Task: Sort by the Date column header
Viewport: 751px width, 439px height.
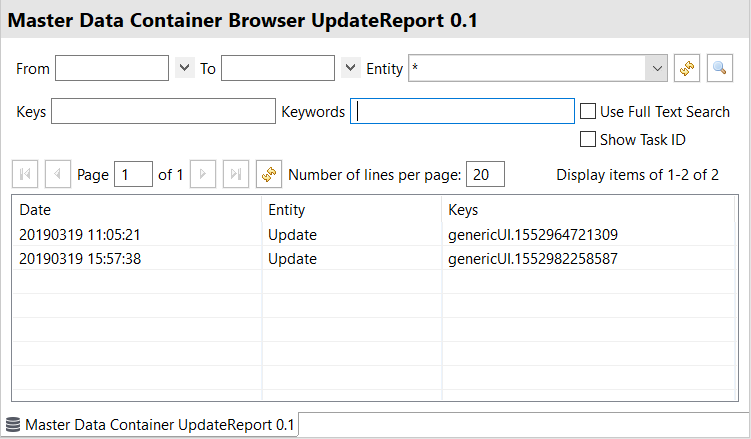Action: click(x=136, y=210)
